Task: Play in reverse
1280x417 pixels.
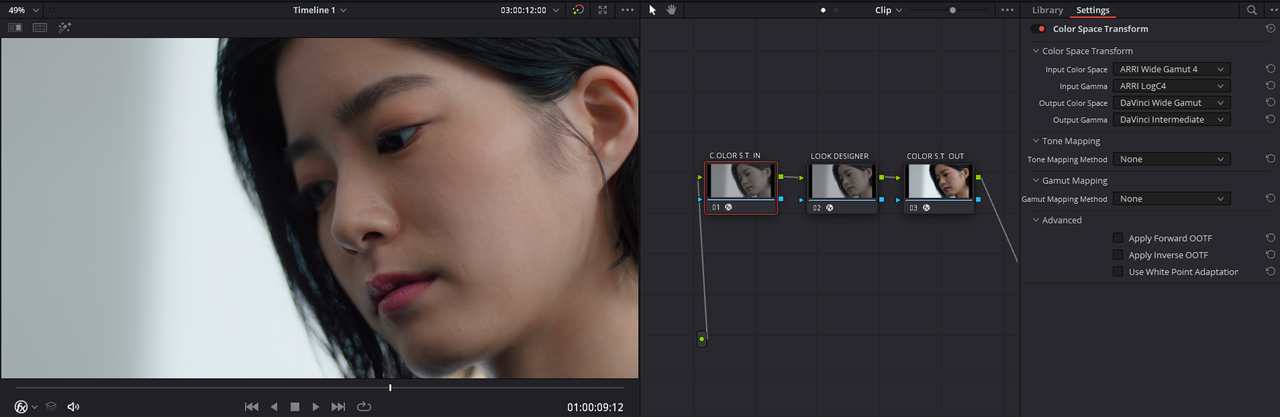Action: (x=274, y=406)
